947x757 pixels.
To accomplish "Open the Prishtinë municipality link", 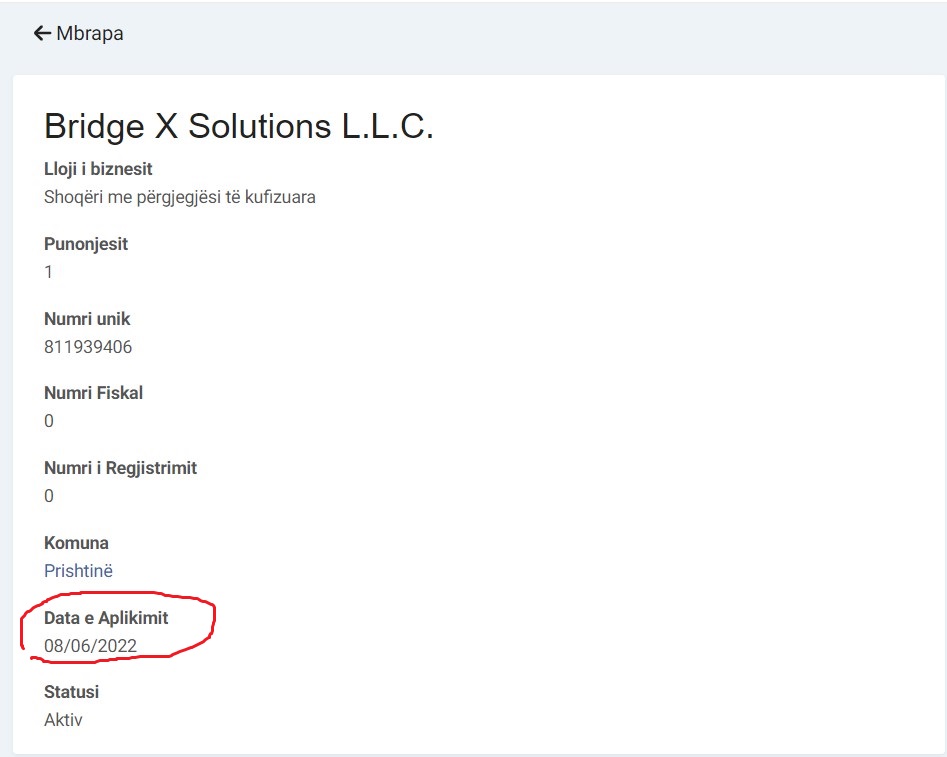I will click(79, 571).
